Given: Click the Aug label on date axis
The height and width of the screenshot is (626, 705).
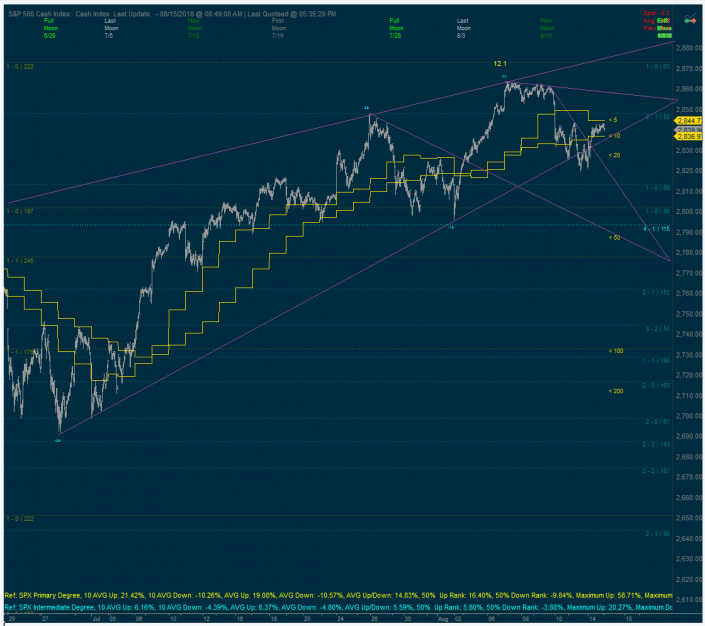Looking at the screenshot, I should [x=443, y=619].
